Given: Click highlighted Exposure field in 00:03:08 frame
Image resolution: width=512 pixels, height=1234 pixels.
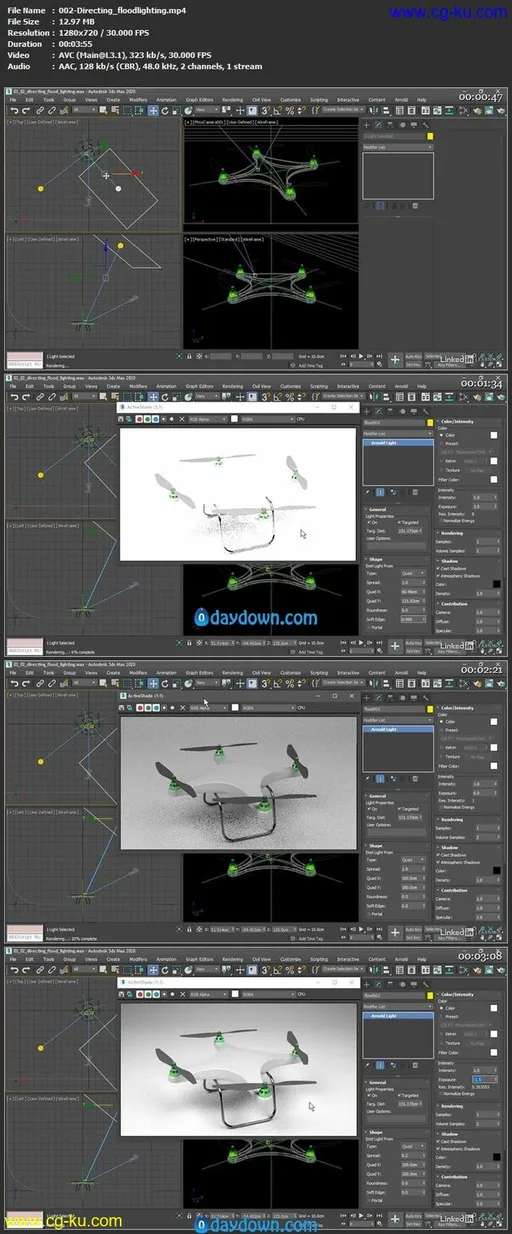Looking at the screenshot, I should (x=484, y=1079).
